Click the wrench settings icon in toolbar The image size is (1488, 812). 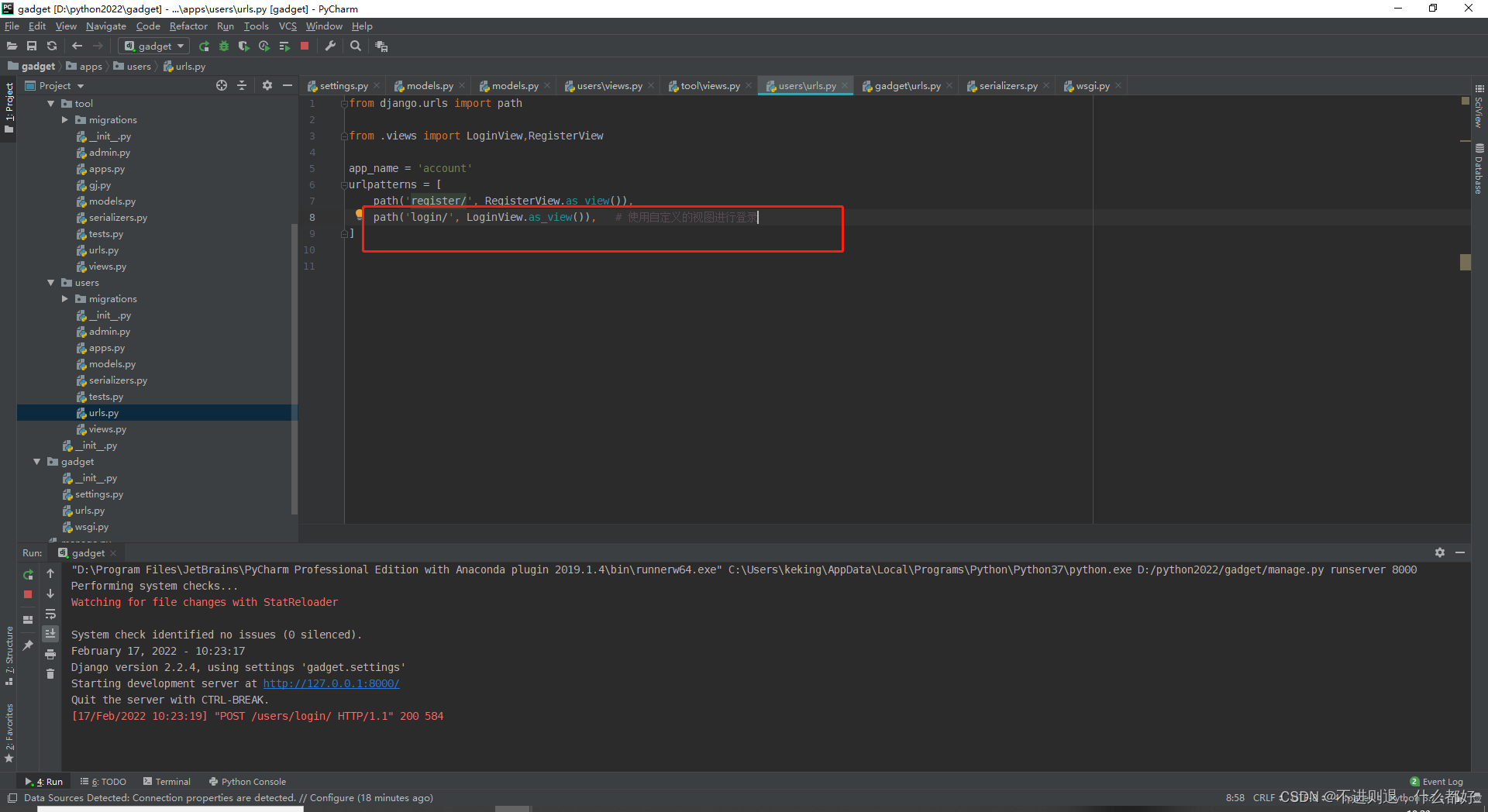330,46
